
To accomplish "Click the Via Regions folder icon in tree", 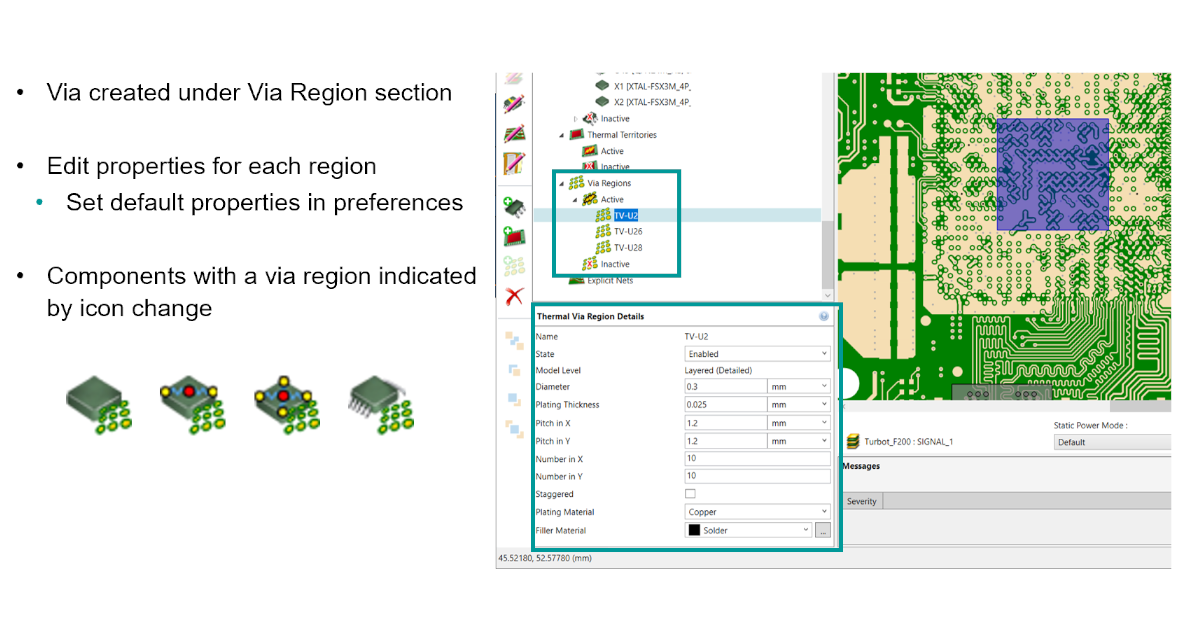I will pyautogui.click(x=576, y=183).
